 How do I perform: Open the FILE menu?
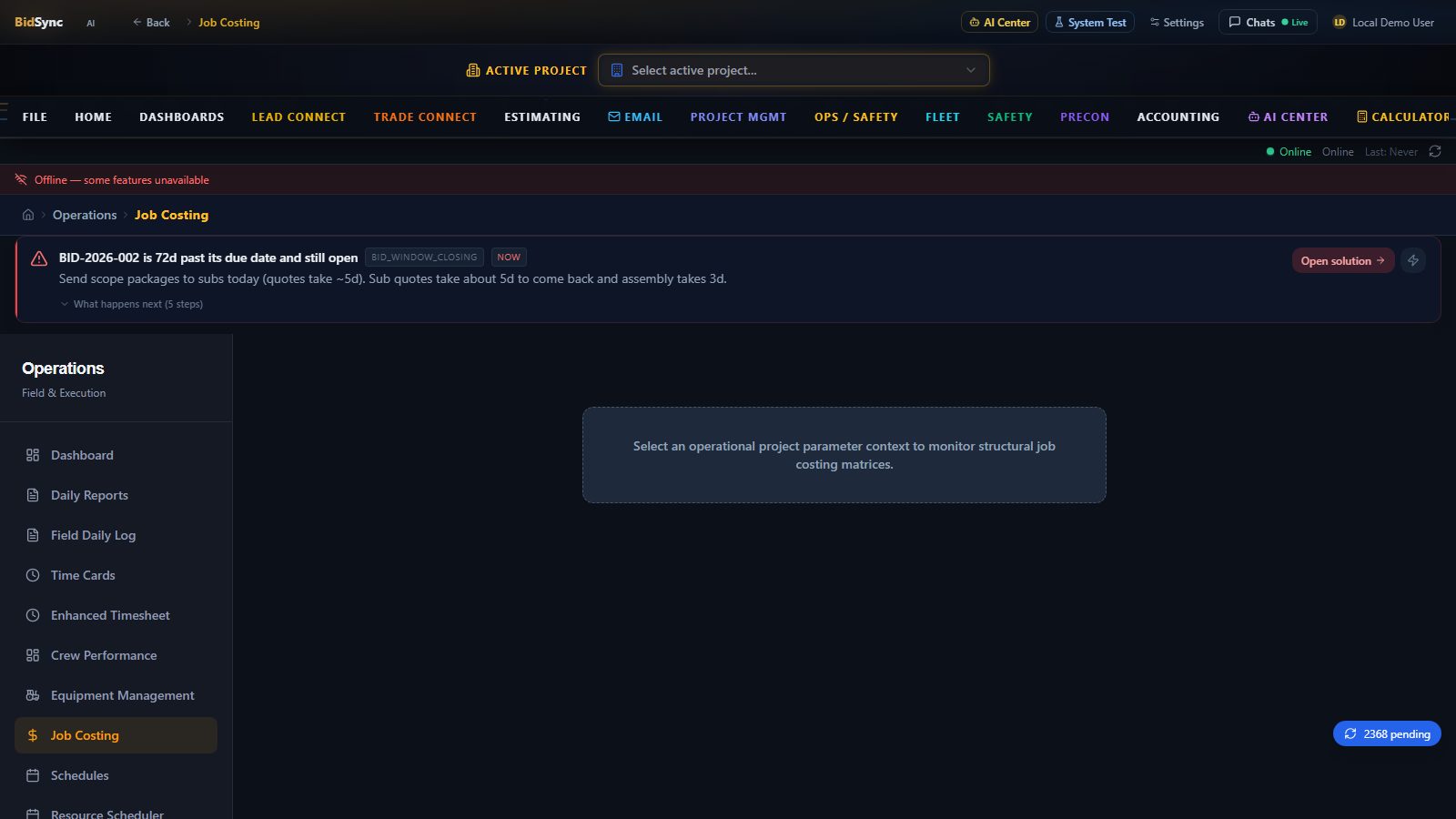pos(35,116)
